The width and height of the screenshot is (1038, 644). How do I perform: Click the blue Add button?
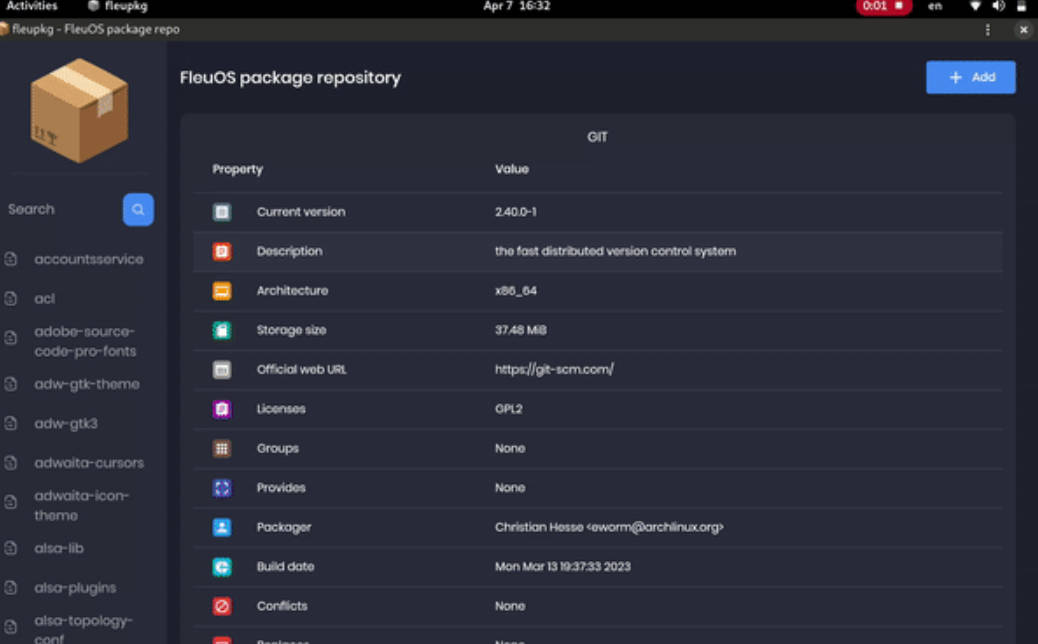pos(970,77)
